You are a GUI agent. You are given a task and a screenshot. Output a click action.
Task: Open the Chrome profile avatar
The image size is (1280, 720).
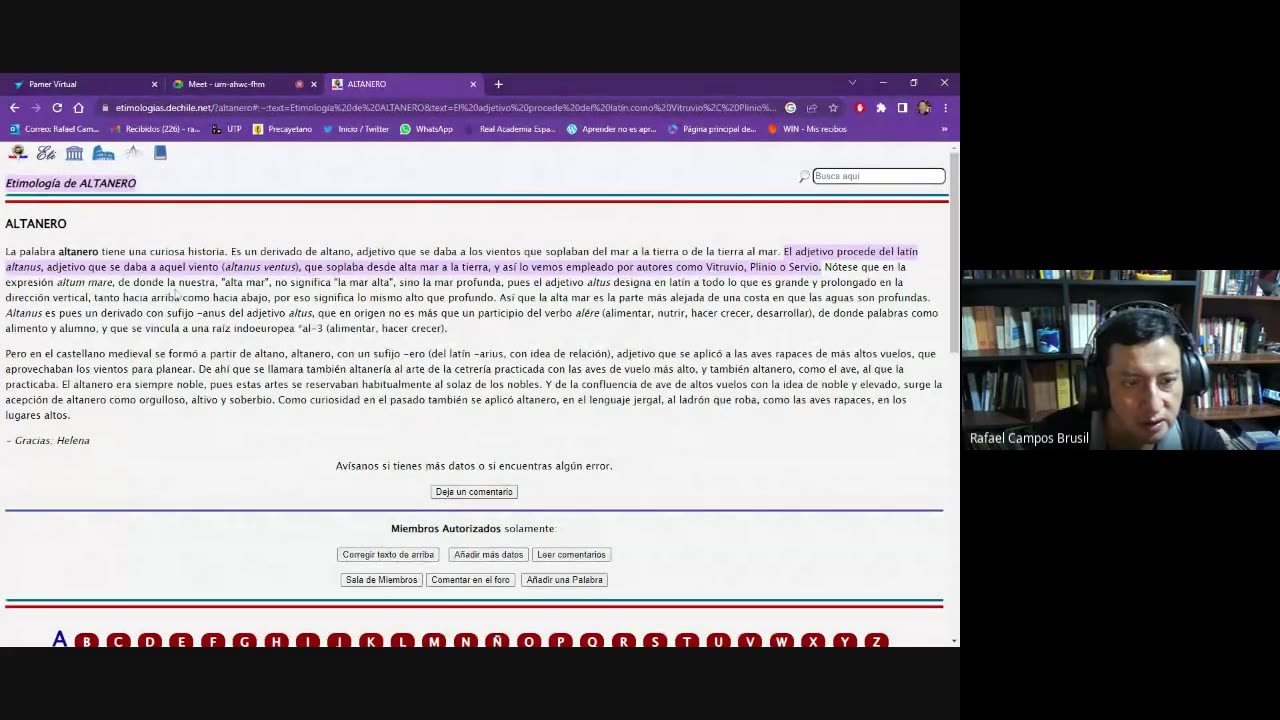click(924, 108)
